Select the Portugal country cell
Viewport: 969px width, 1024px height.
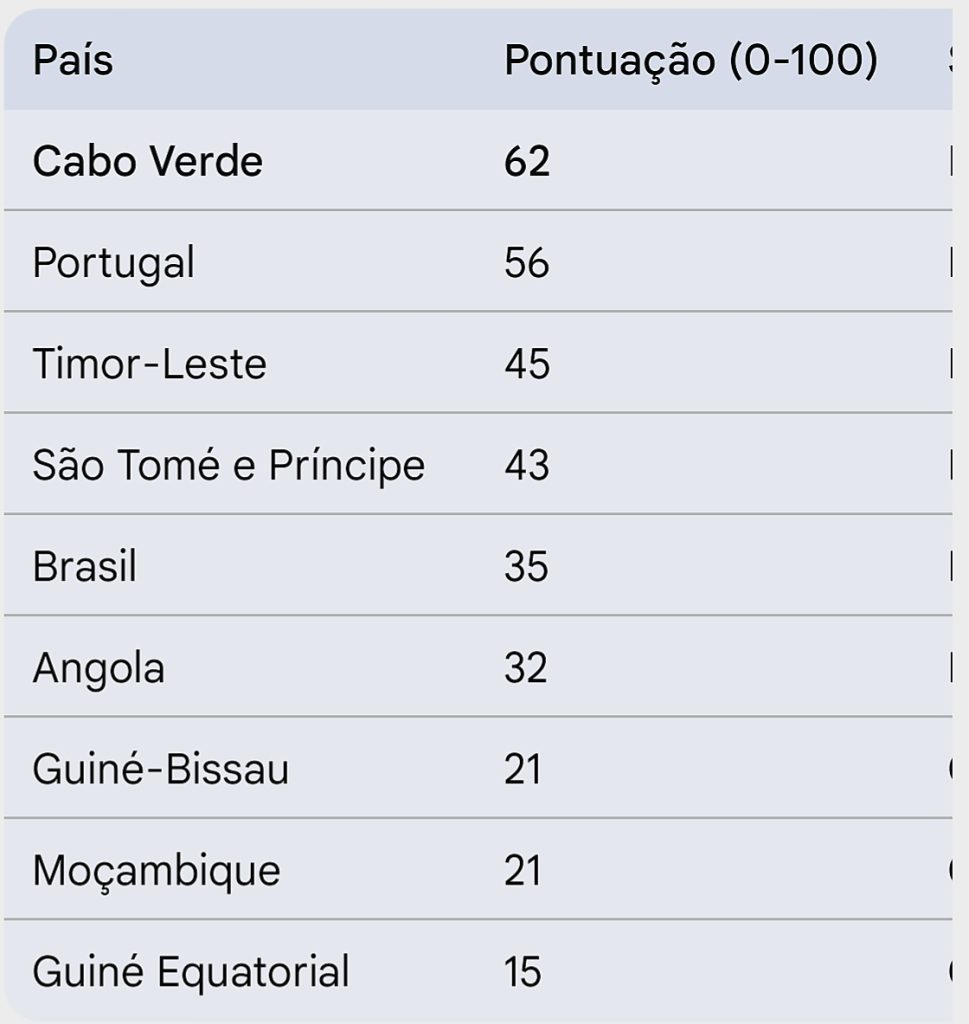(113, 263)
